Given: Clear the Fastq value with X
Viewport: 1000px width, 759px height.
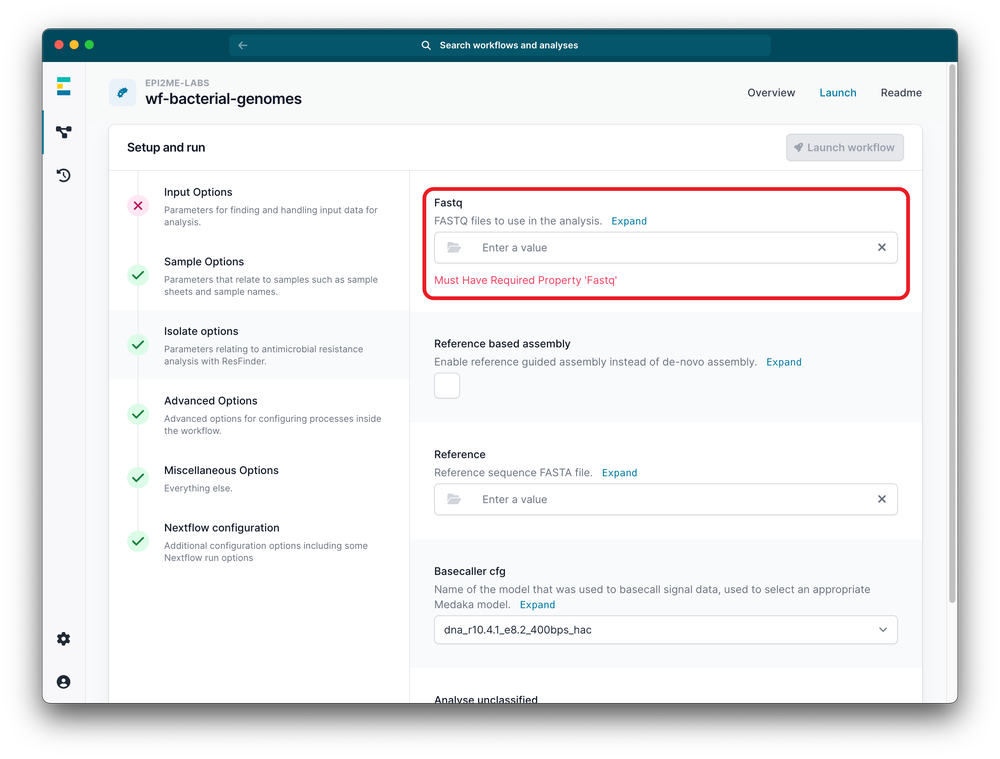Looking at the screenshot, I should click(x=882, y=247).
